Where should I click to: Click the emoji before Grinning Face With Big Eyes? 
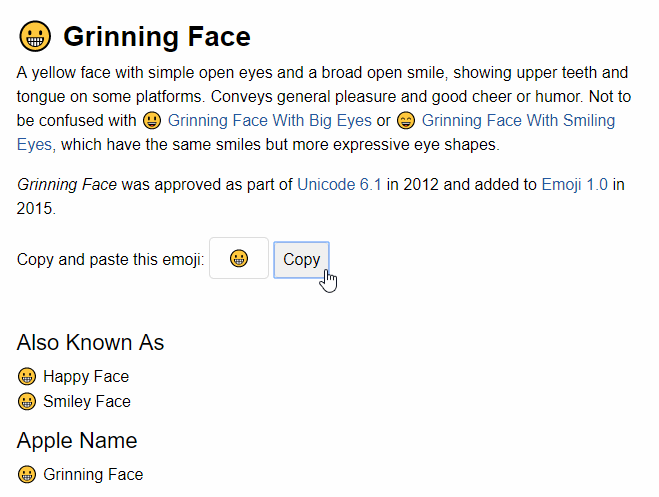pos(153,121)
